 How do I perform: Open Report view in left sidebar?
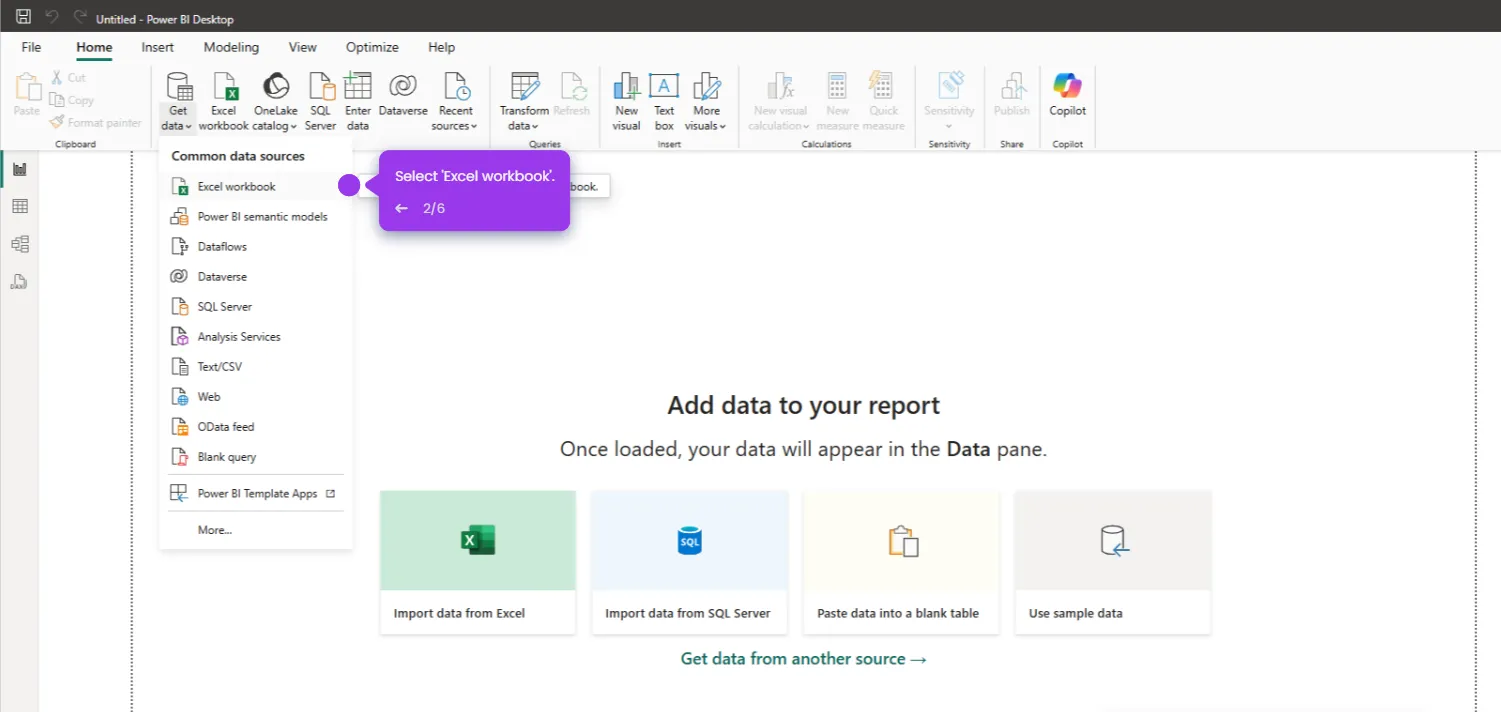(x=19, y=169)
